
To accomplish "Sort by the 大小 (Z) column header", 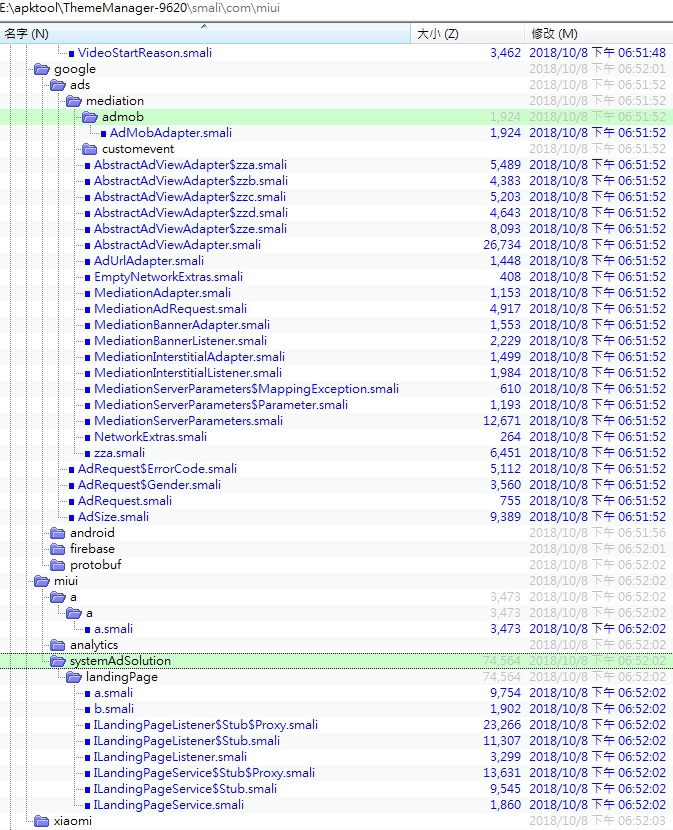I will pyautogui.click(x=468, y=34).
